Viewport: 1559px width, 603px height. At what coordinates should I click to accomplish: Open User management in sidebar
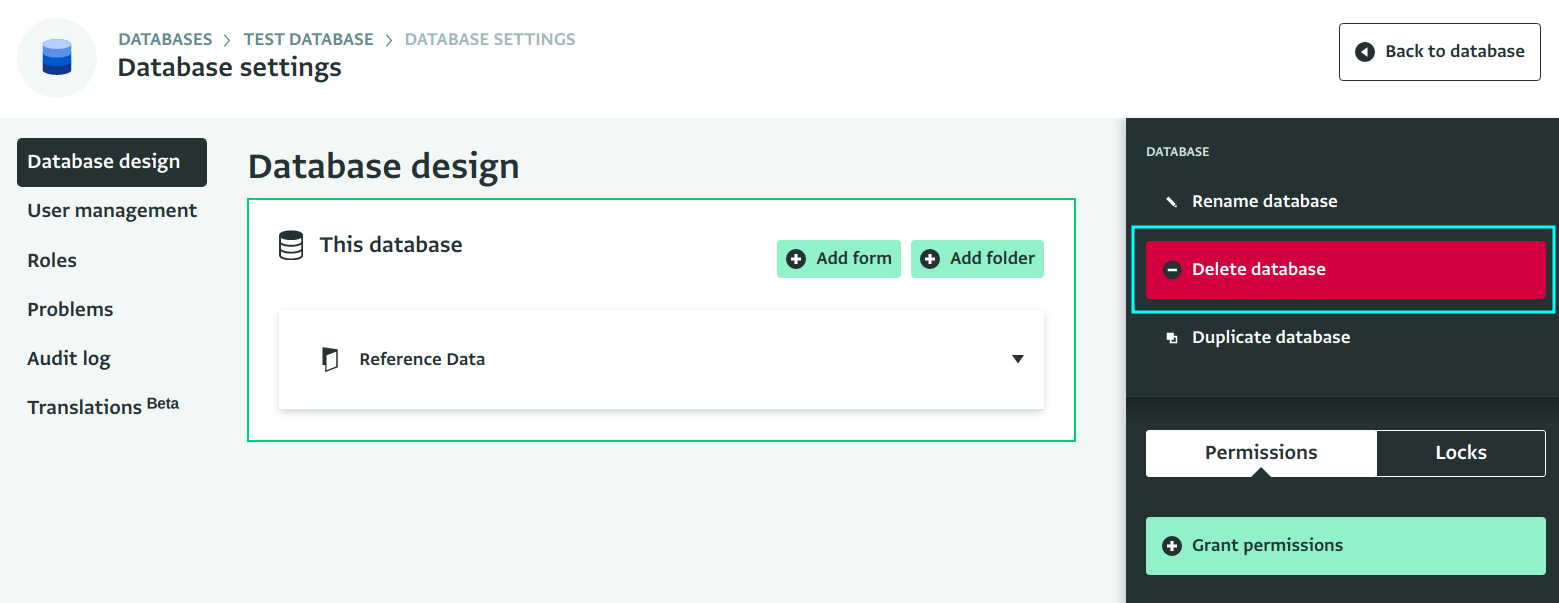tap(112, 211)
